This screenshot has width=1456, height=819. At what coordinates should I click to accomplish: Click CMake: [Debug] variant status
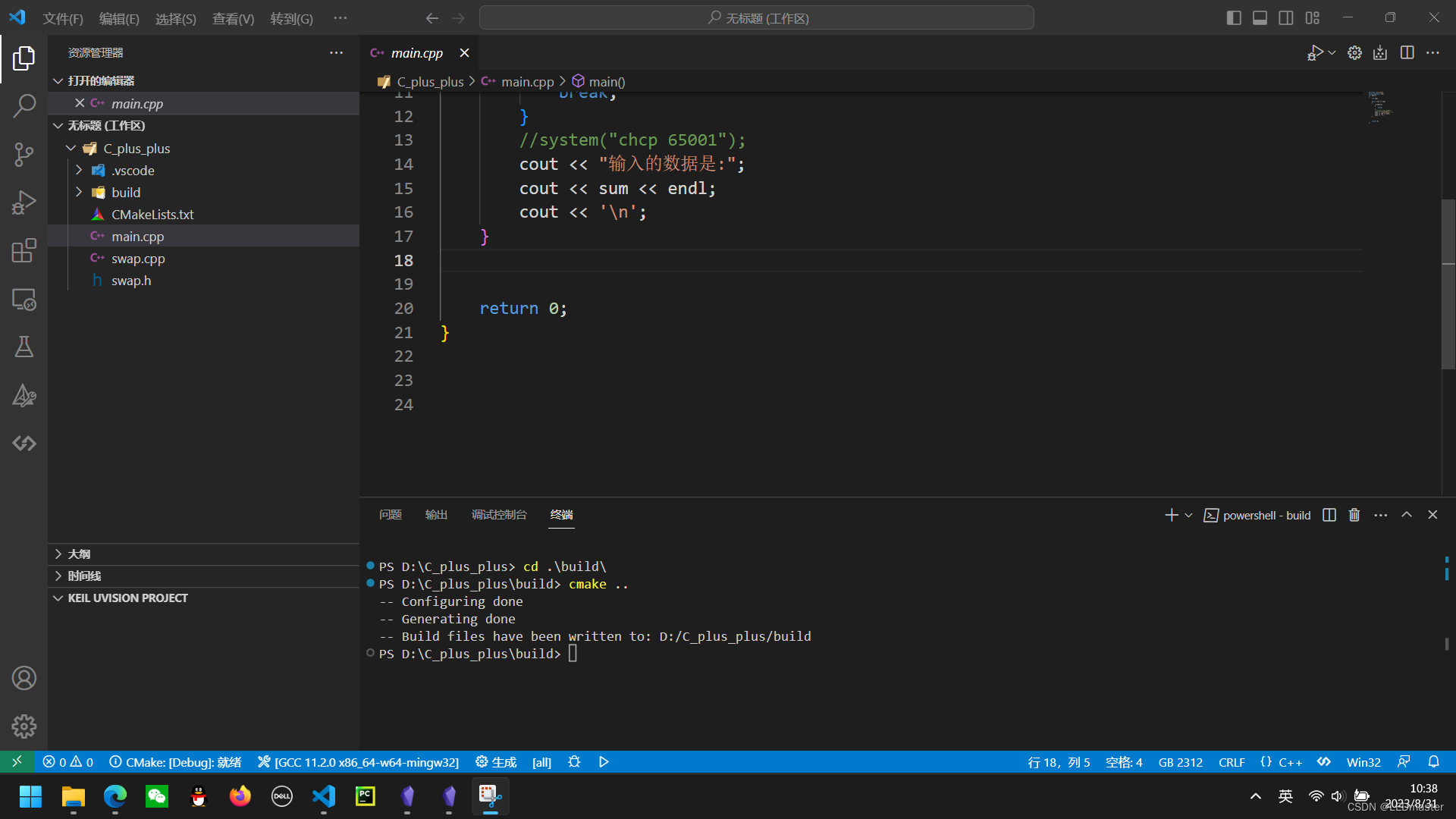175,762
